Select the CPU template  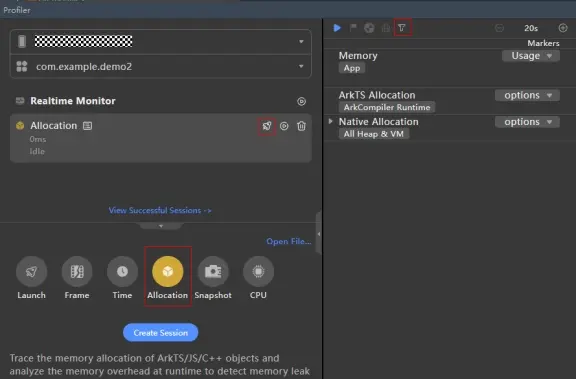pyautogui.click(x=258, y=278)
